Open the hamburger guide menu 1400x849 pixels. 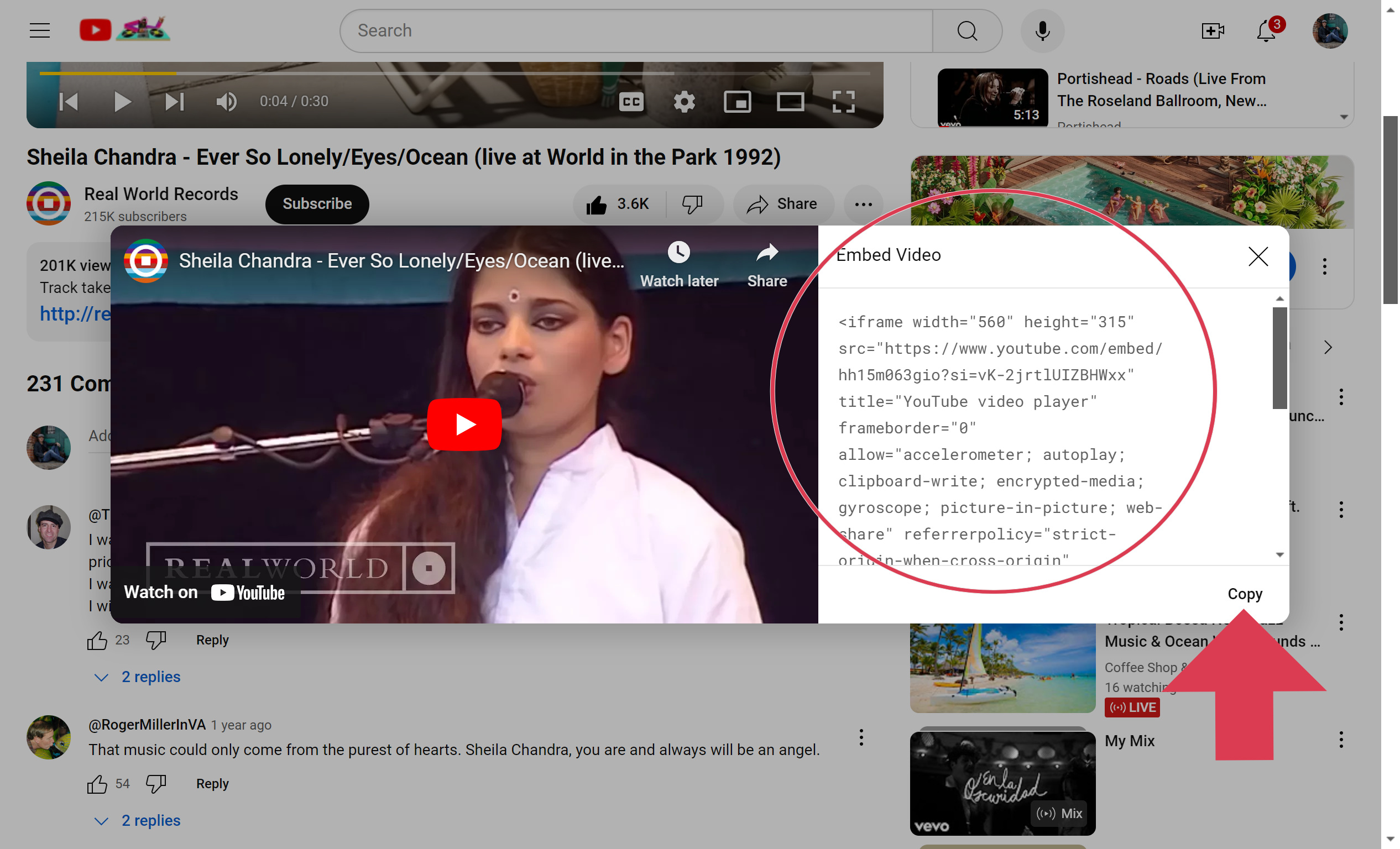pos(40,30)
